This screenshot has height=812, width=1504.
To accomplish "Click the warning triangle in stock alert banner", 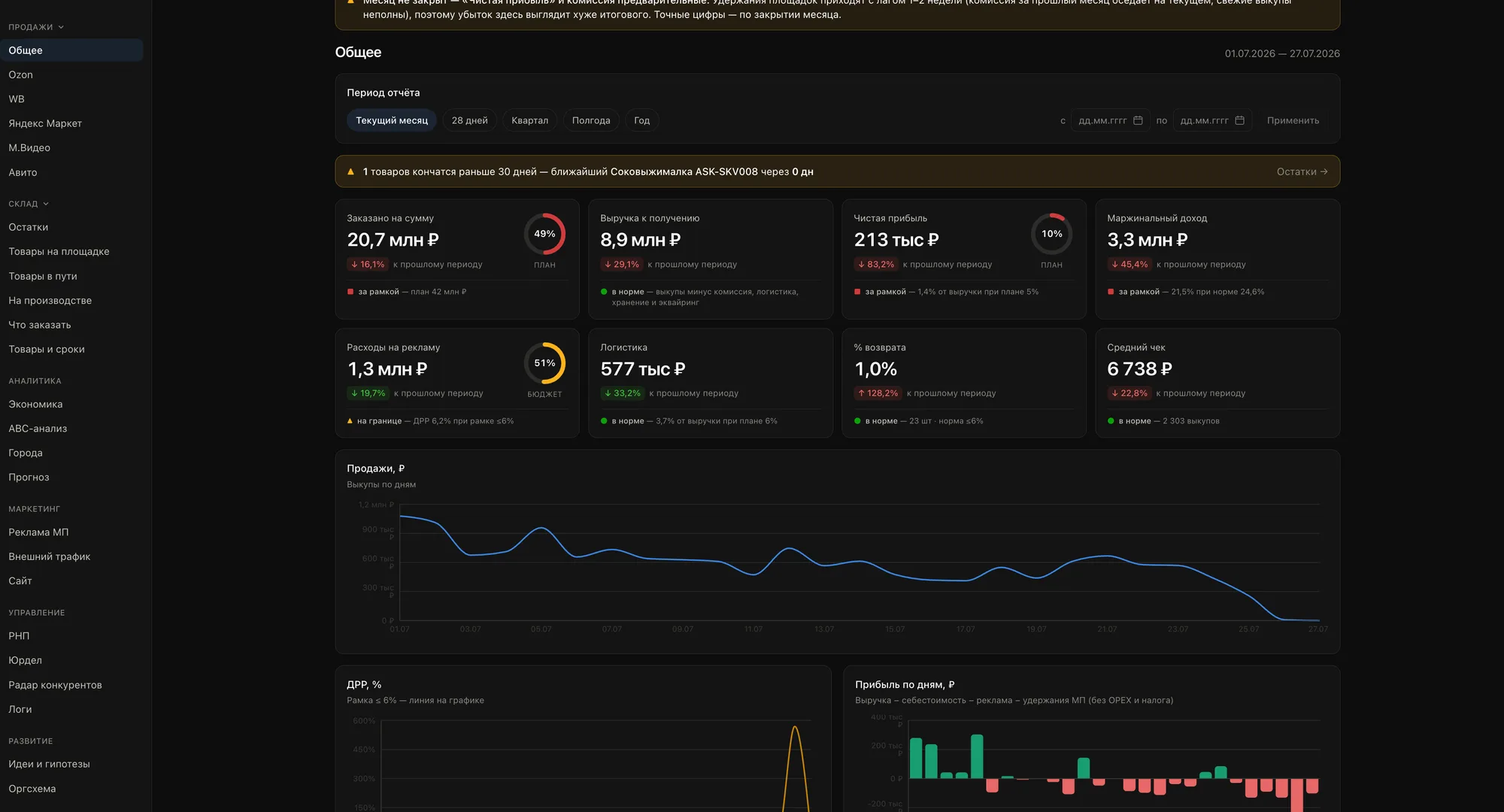I will (x=350, y=171).
